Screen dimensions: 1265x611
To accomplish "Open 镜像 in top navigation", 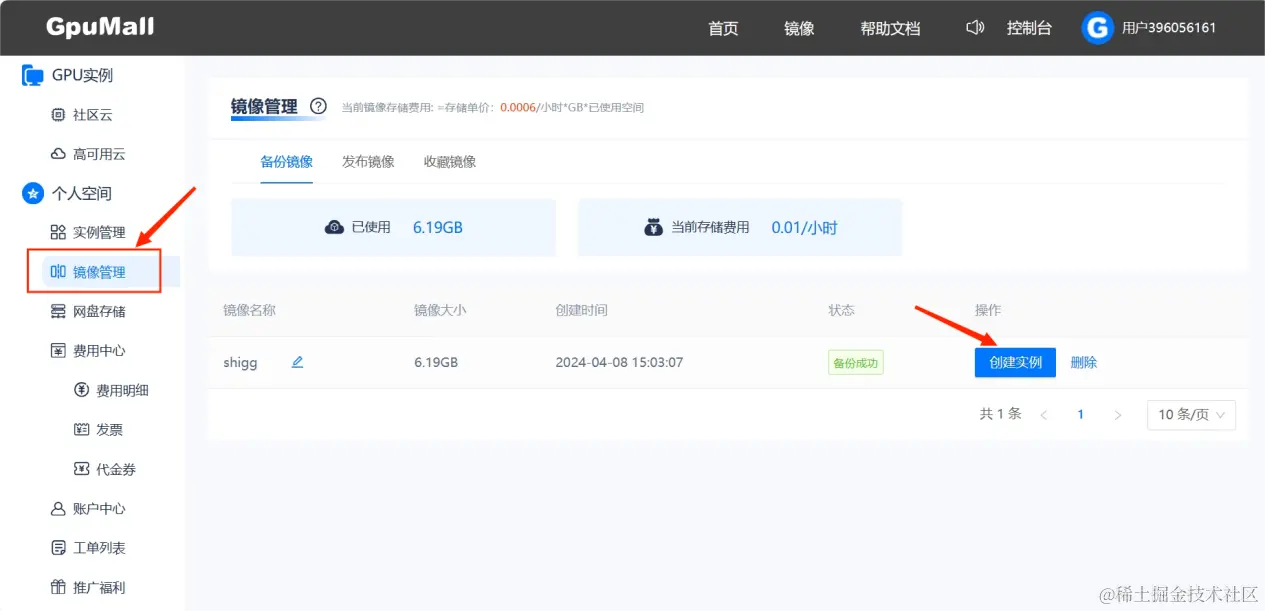I will (799, 28).
